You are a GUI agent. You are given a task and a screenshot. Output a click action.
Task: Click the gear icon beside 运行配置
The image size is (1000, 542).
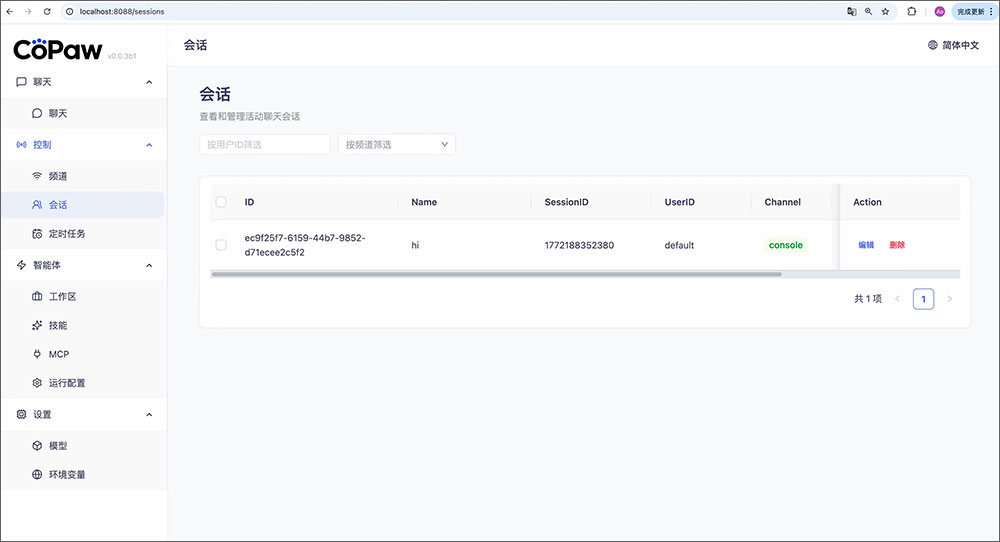37,383
